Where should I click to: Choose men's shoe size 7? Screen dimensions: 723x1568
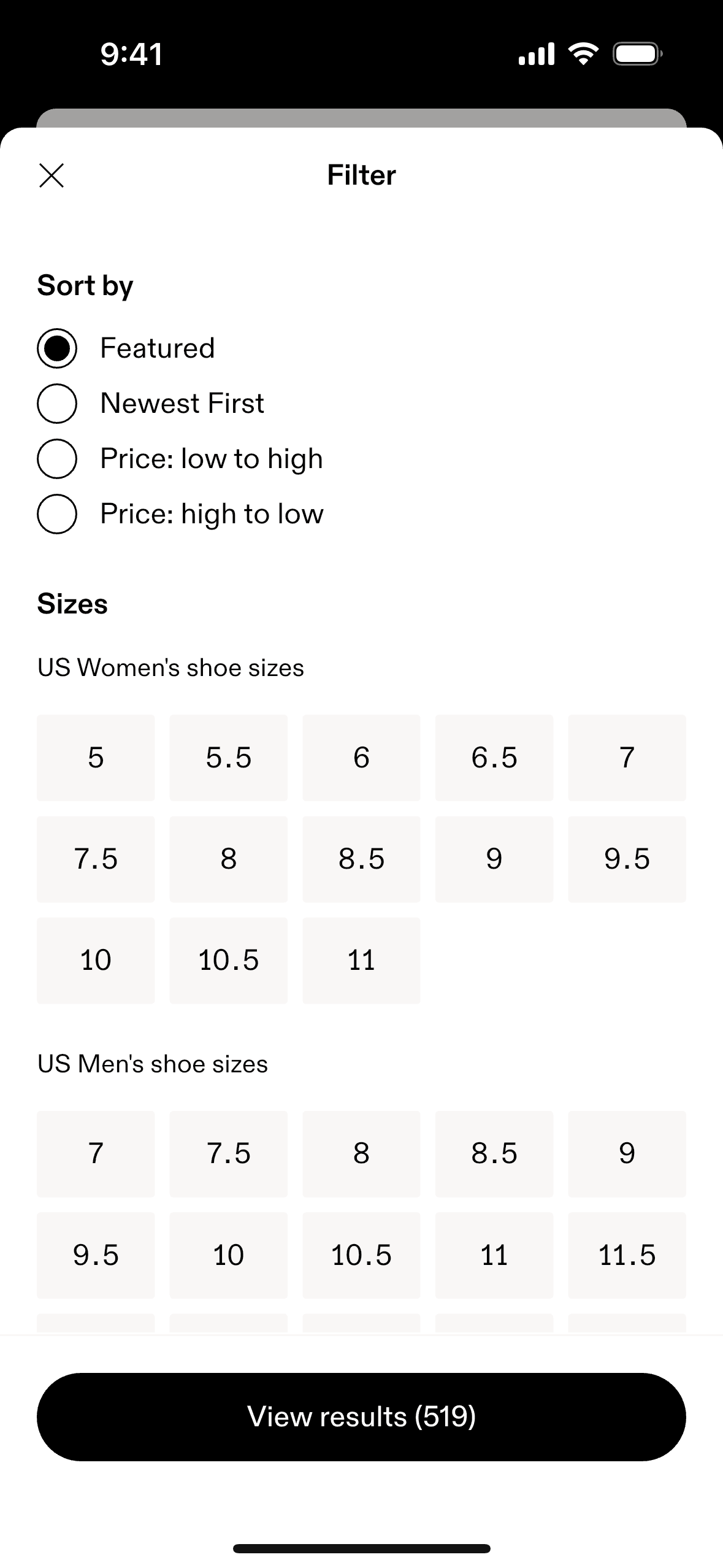pyautogui.click(x=96, y=1153)
